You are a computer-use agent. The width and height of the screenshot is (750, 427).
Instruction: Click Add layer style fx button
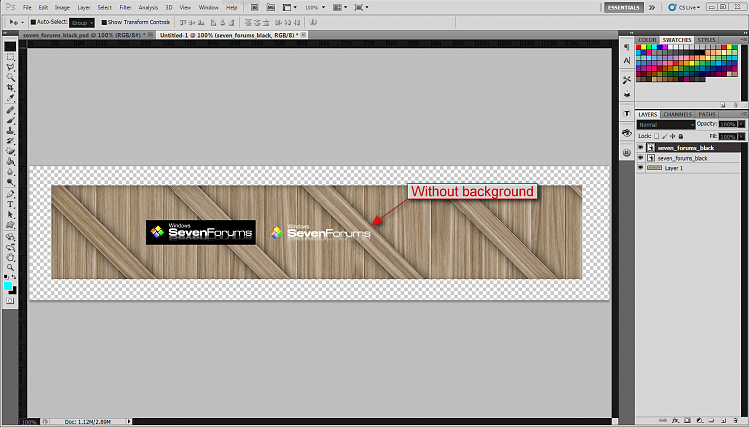click(675, 420)
